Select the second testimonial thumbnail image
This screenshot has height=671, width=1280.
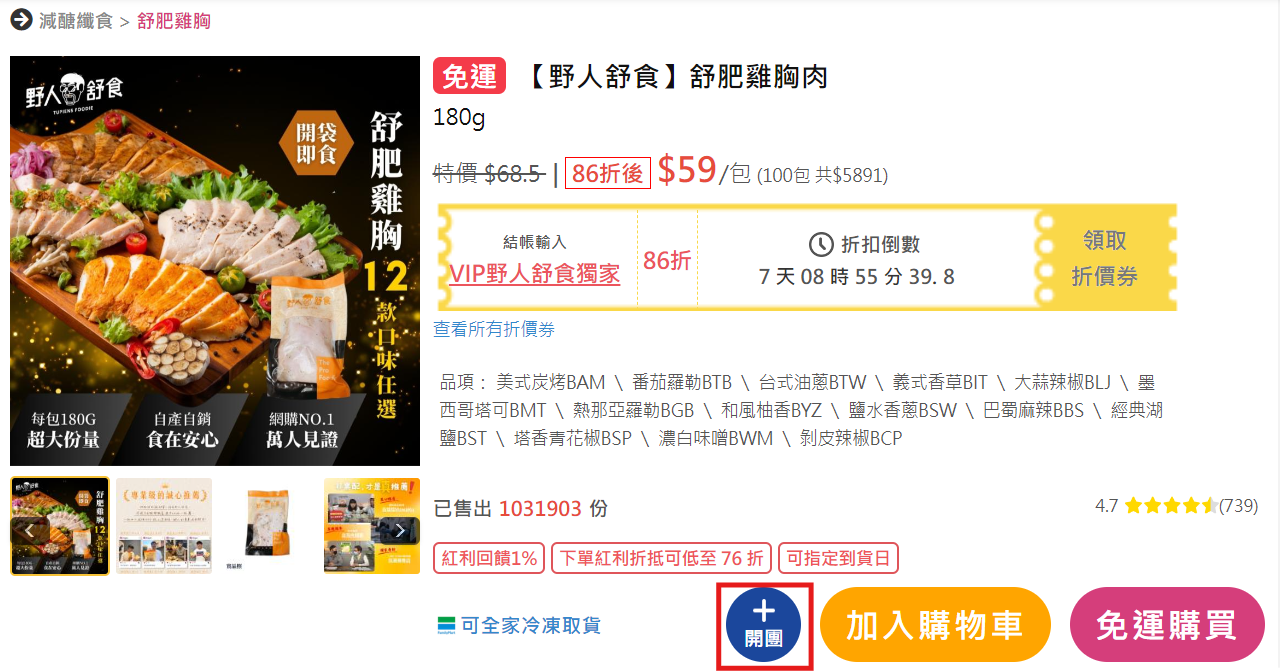tap(164, 526)
